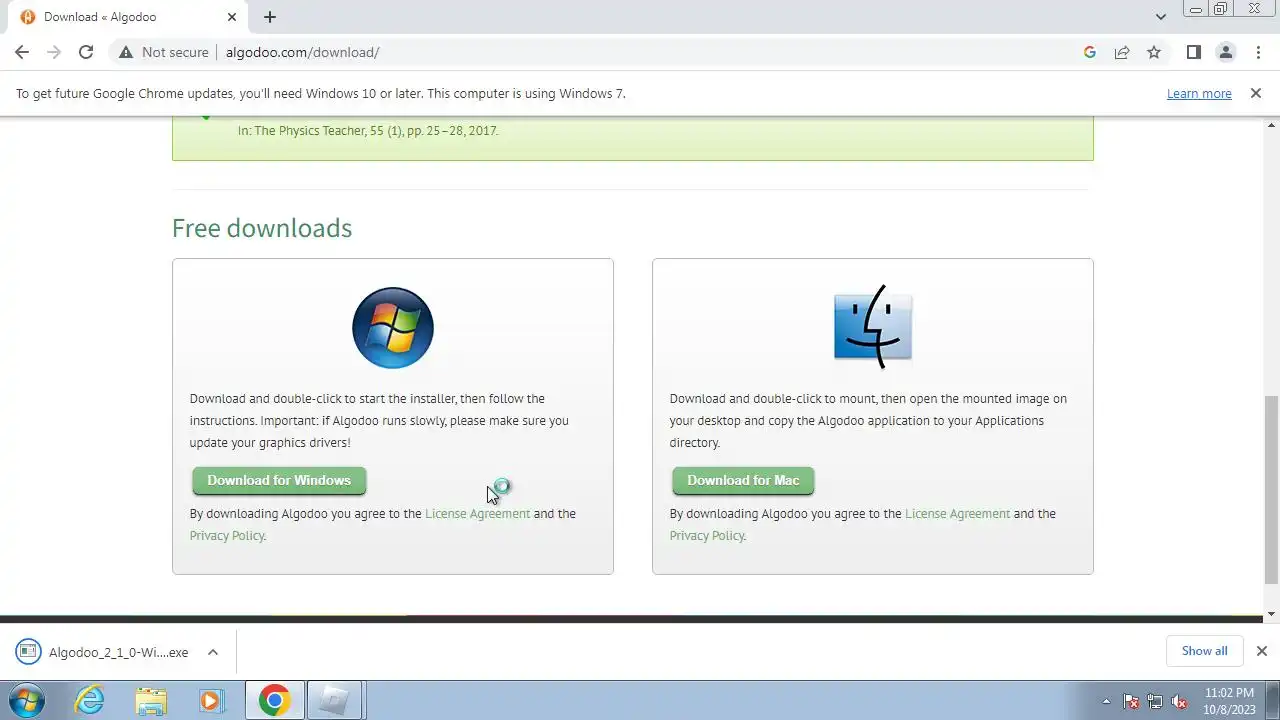The width and height of the screenshot is (1280, 720).
Task: Click The Physics Teacher citation text
Action: 368,131
